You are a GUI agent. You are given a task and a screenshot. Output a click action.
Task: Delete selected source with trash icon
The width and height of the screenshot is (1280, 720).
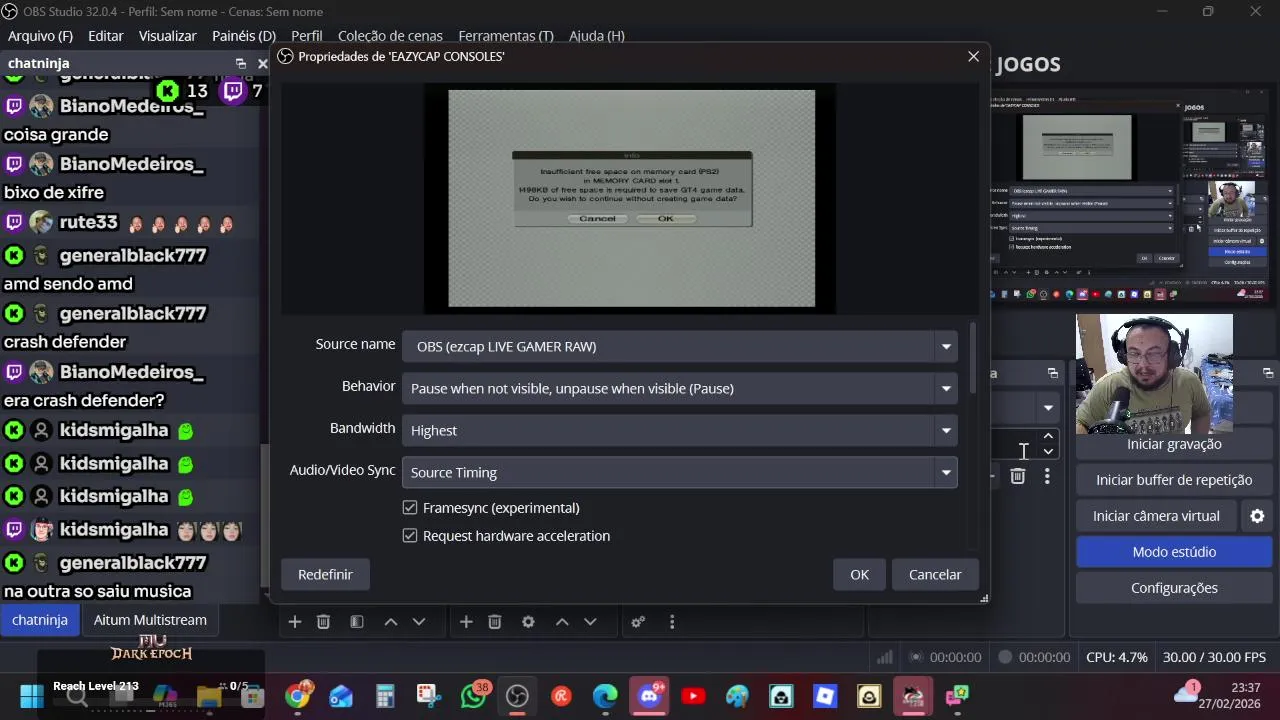pos(494,622)
